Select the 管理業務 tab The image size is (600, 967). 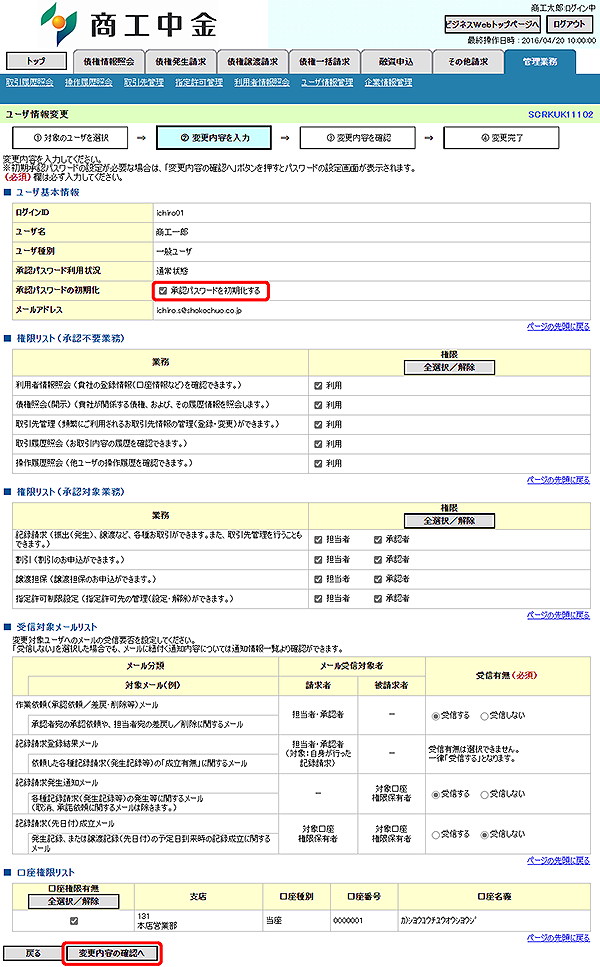(540, 62)
